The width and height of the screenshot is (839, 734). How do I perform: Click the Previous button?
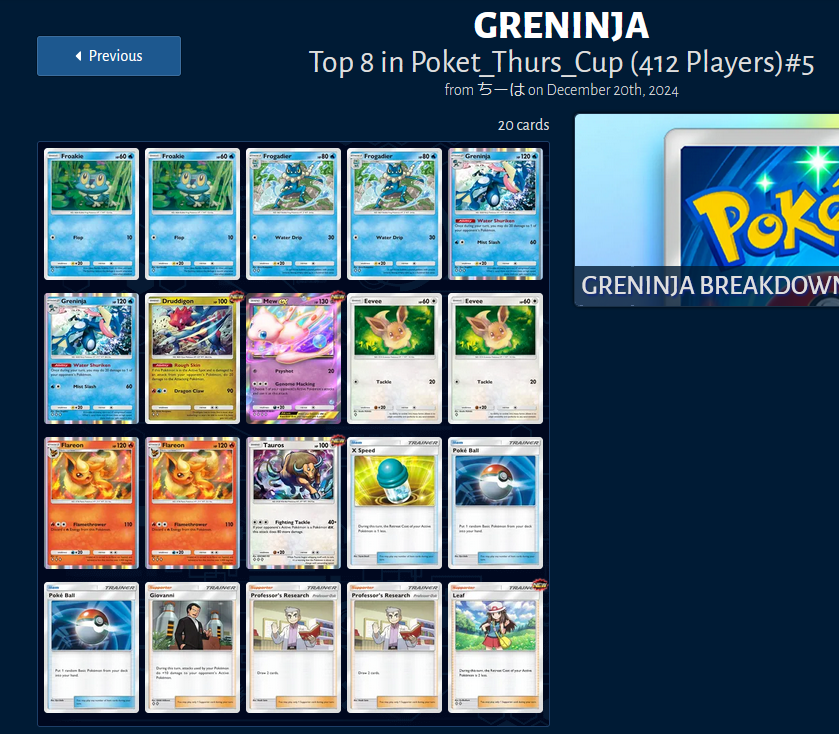coord(109,56)
